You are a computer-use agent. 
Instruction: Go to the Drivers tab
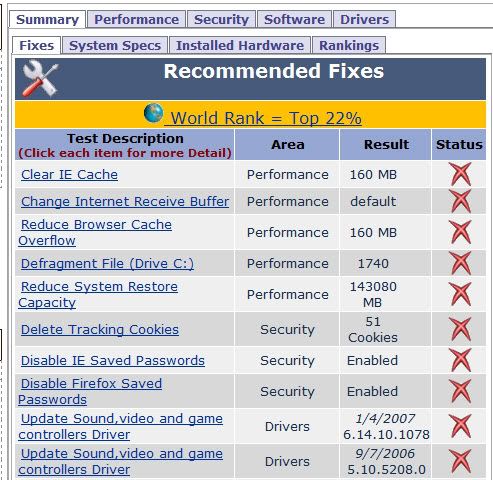coord(364,19)
